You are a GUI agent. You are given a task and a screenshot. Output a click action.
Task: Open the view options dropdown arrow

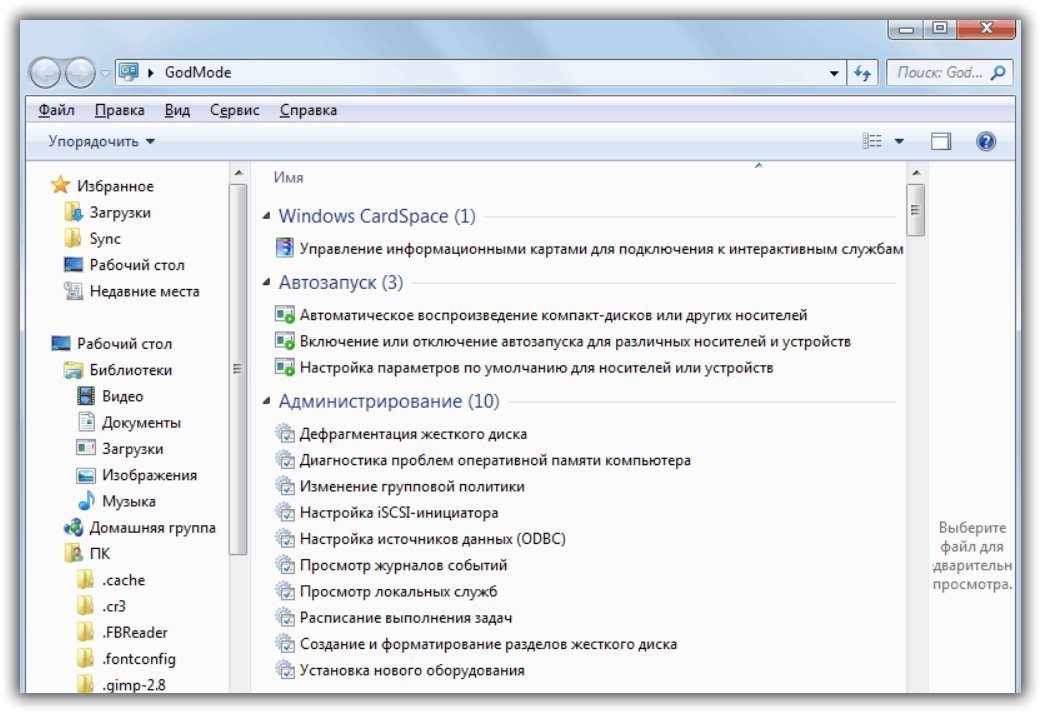(x=899, y=141)
